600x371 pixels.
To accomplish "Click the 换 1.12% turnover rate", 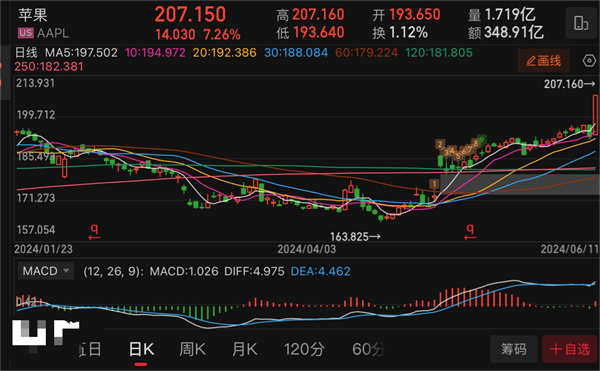I will 400,33.
